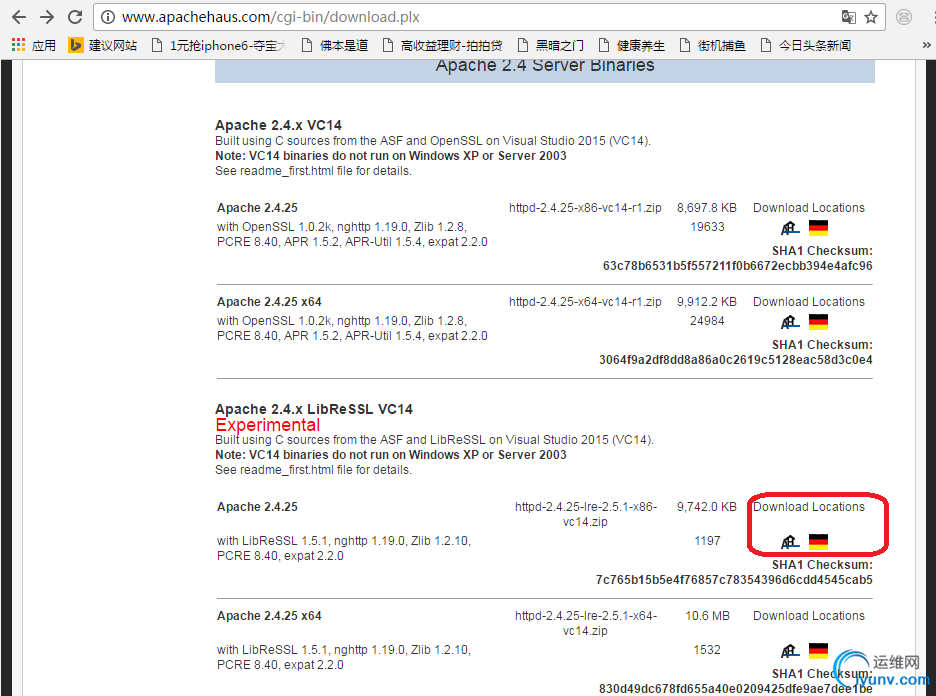
Task: Select the Apache 2.4.x LibreSSL VC14 heading
Action: point(314,409)
